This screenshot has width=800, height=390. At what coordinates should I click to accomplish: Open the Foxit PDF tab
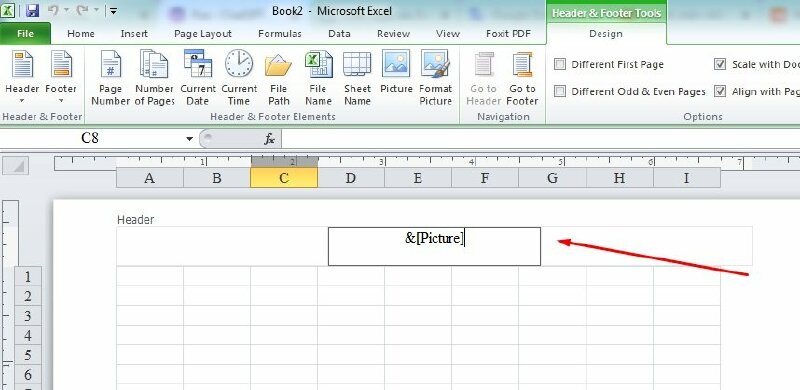[x=508, y=34]
